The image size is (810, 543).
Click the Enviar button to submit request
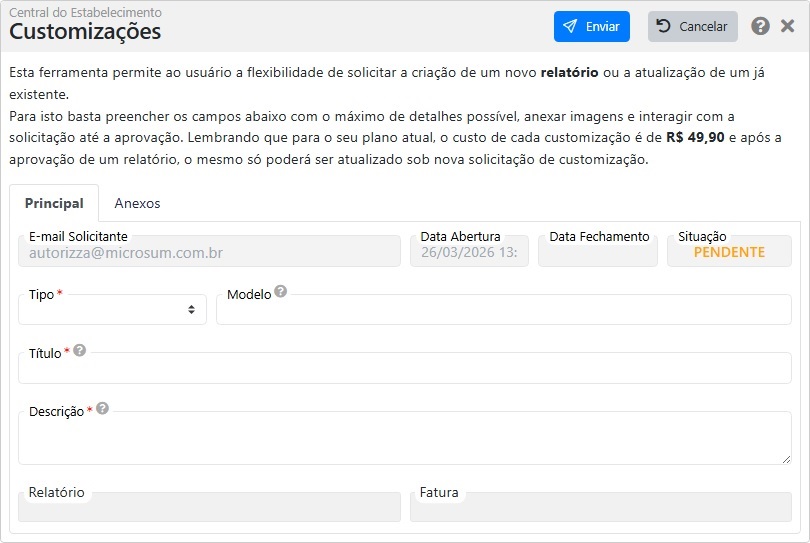pos(591,27)
